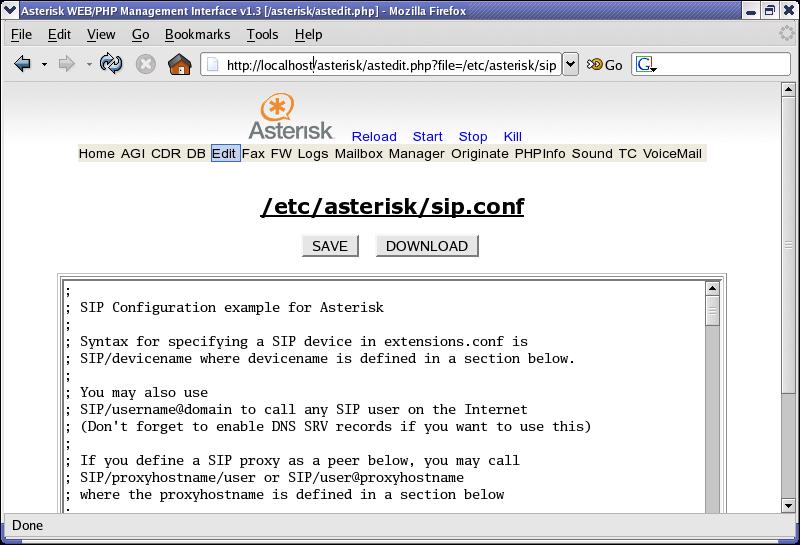Click the text area's scrollbar down arrow
Image resolution: width=800 pixels, height=545 pixels.
pyautogui.click(x=712, y=506)
